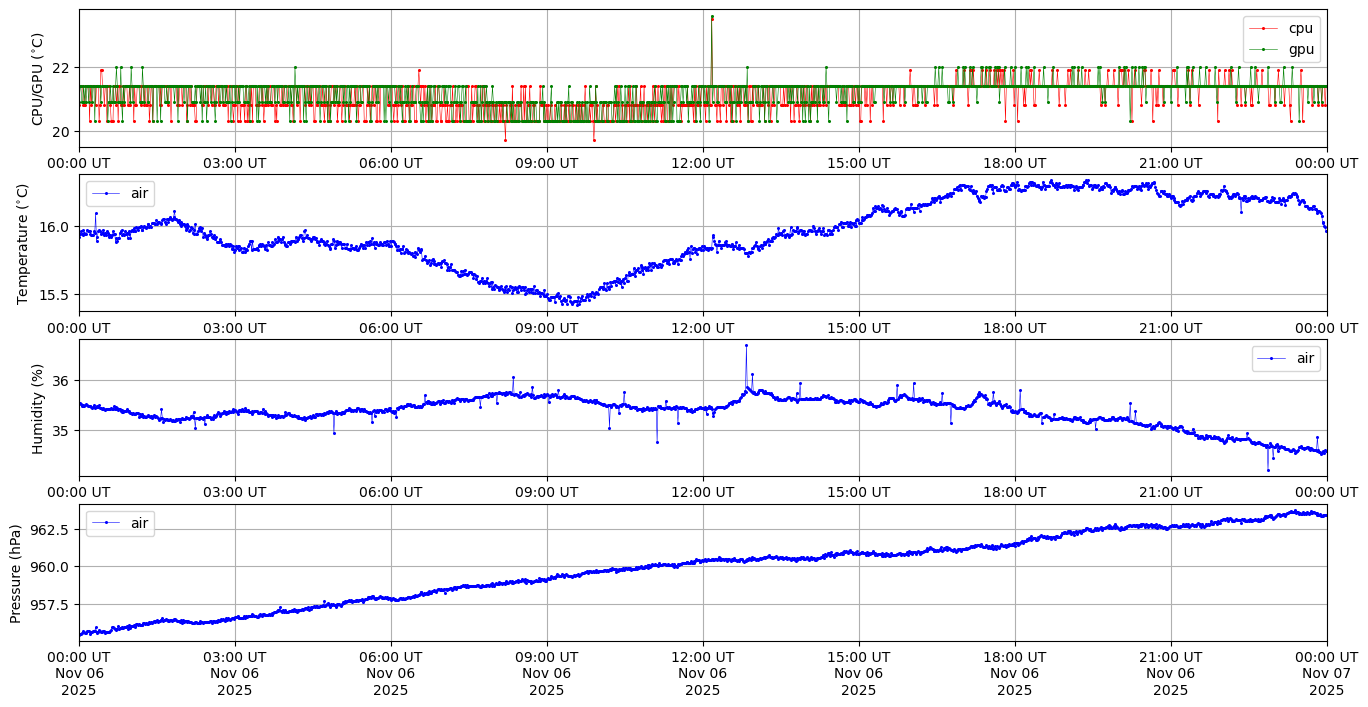Click the '00:00 UT Nov 07 2025' tick label

[x=1326, y=673]
